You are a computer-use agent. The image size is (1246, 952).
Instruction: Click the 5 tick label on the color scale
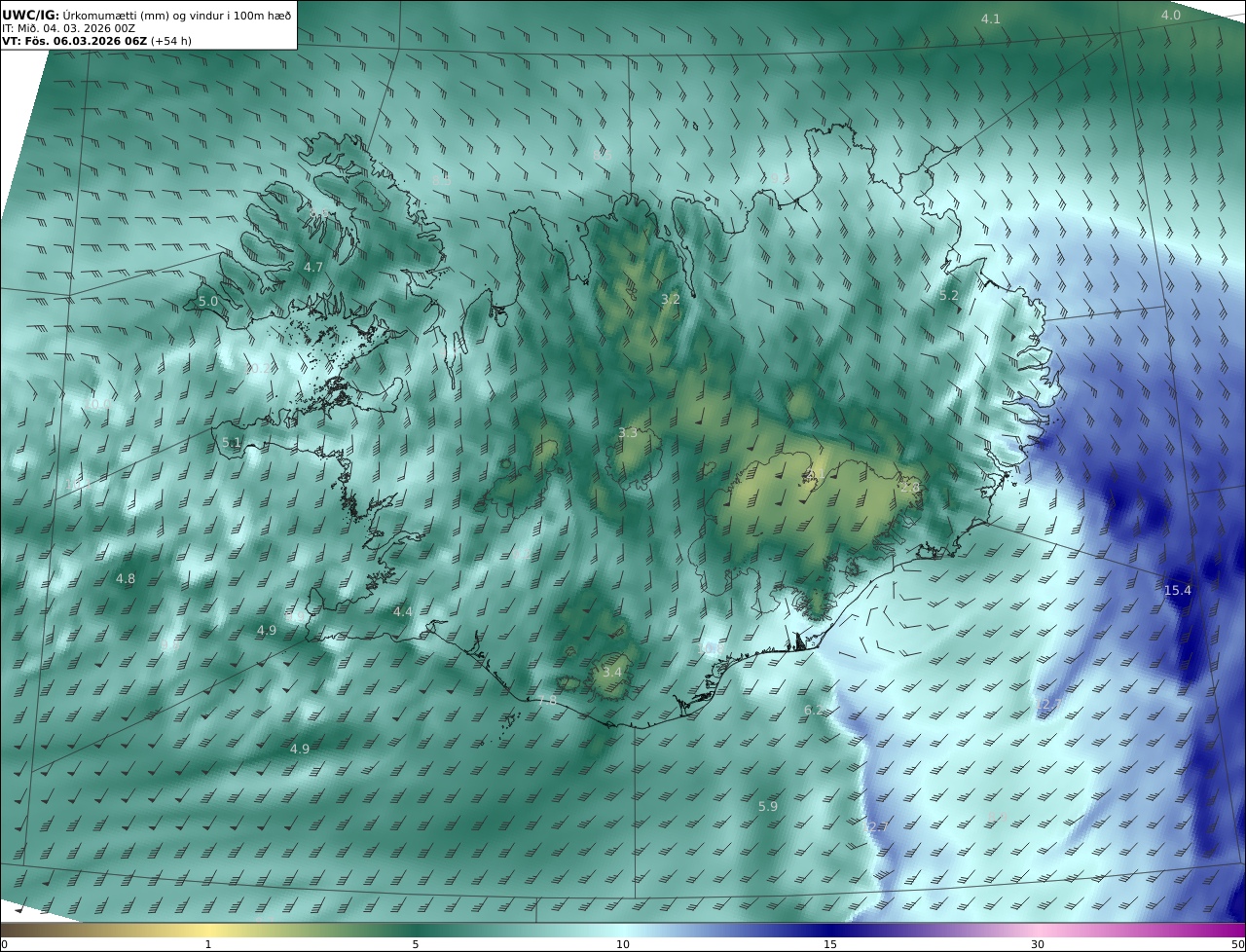click(x=416, y=944)
